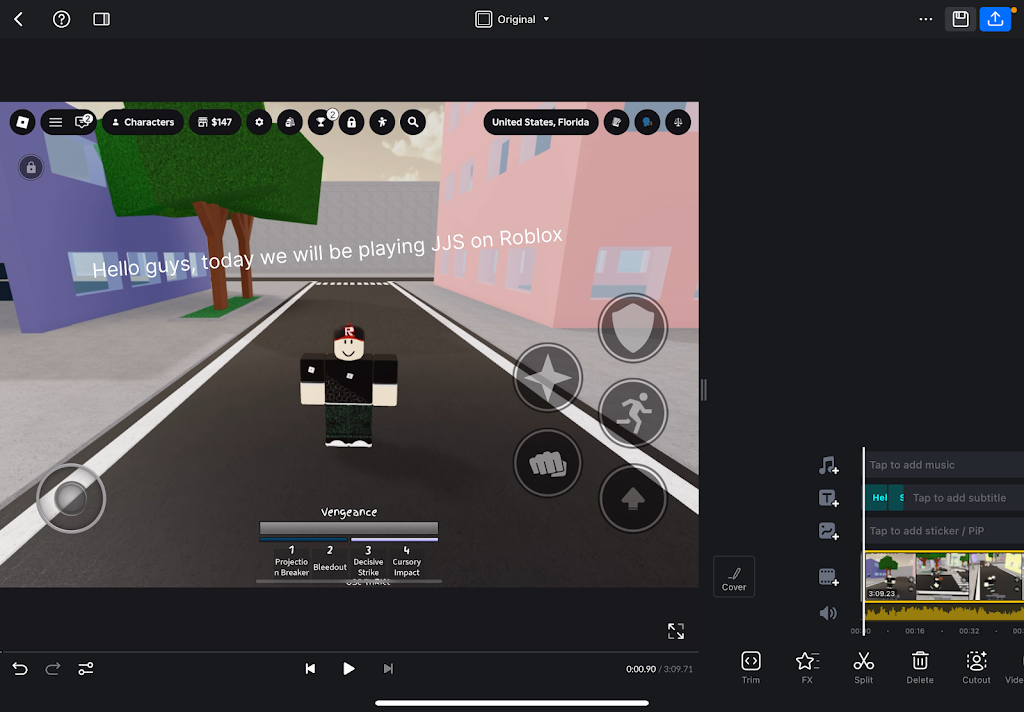1024x712 pixels.
Task: Select skill 2 Bleedout
Action: click(330, 561)
